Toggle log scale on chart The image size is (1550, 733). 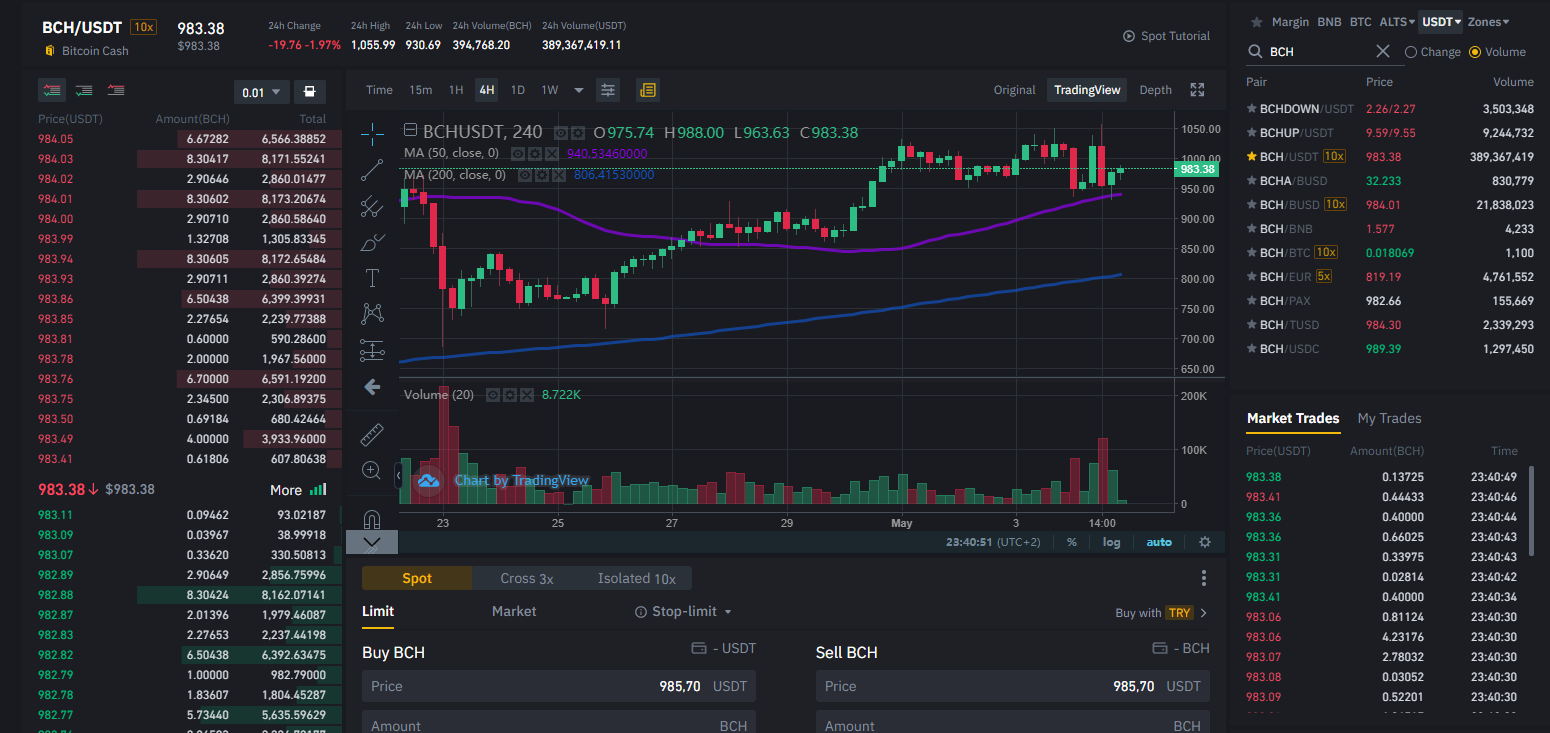point(1112,542)
